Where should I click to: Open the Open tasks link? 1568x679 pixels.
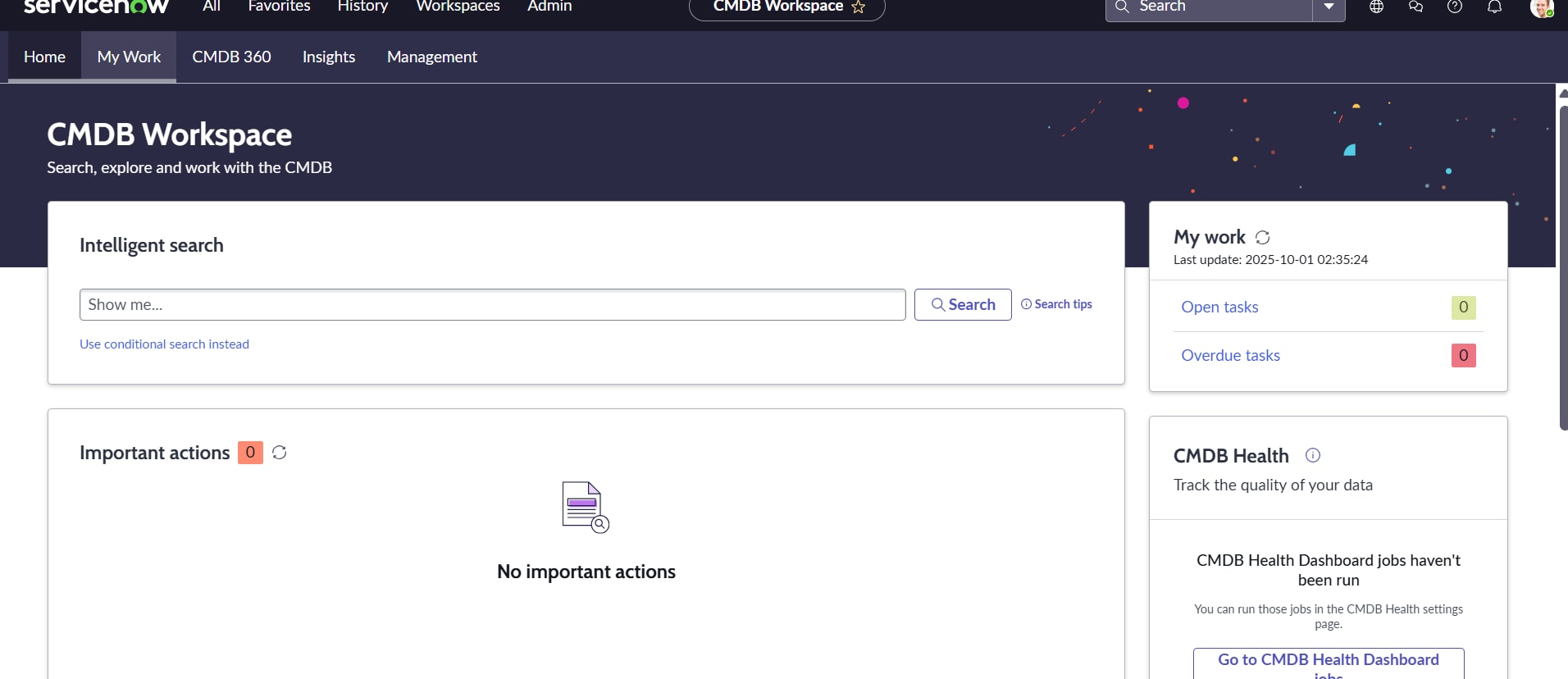[1219, 307]
